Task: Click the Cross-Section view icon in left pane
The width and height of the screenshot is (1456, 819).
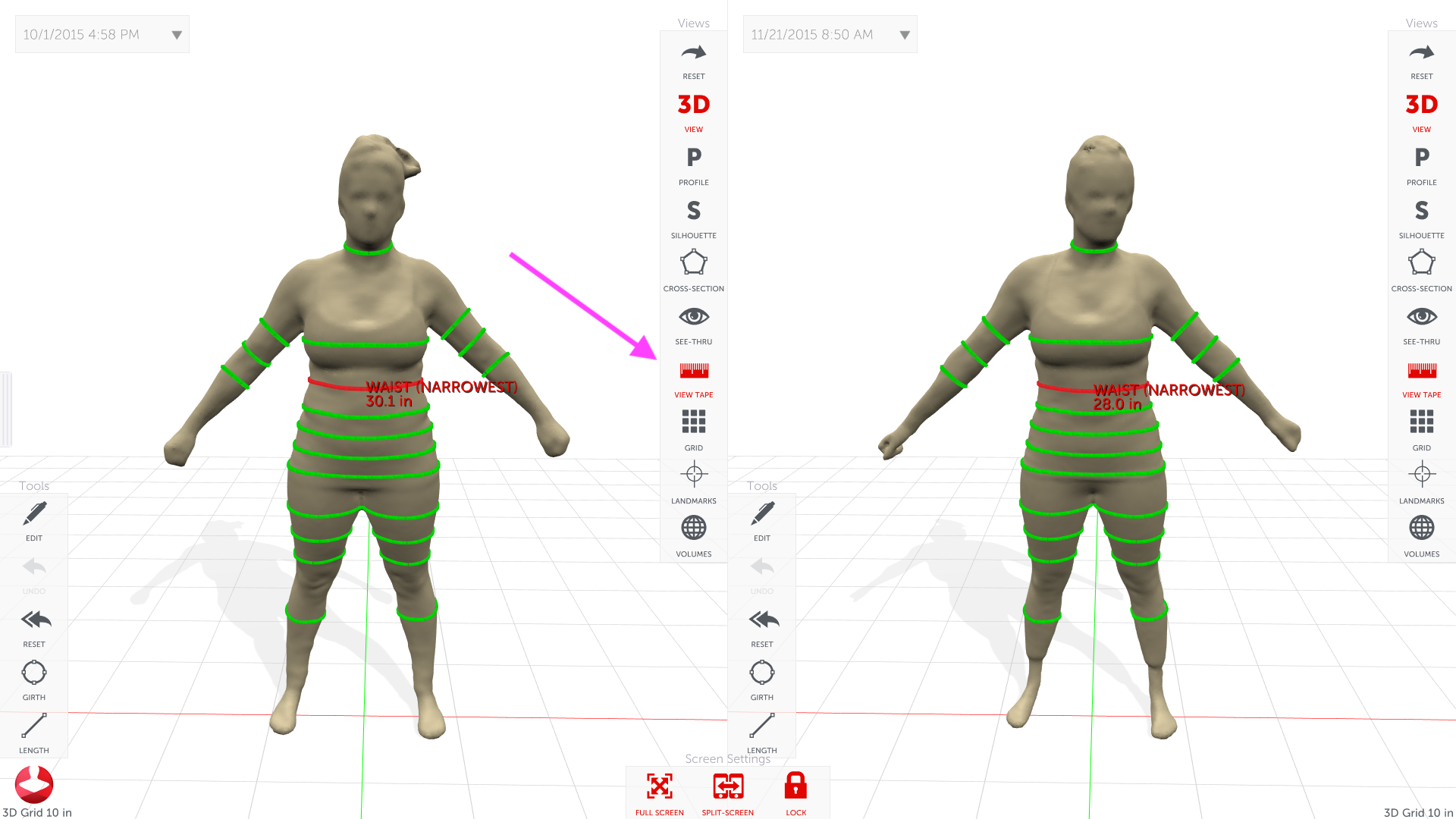Action: 693,264
